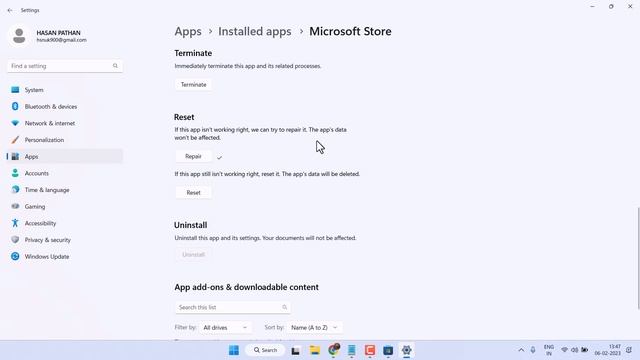Click the Personalization paintbrush icon
Image resolution: width=640 pixels, height=360 pixels.
15,140
